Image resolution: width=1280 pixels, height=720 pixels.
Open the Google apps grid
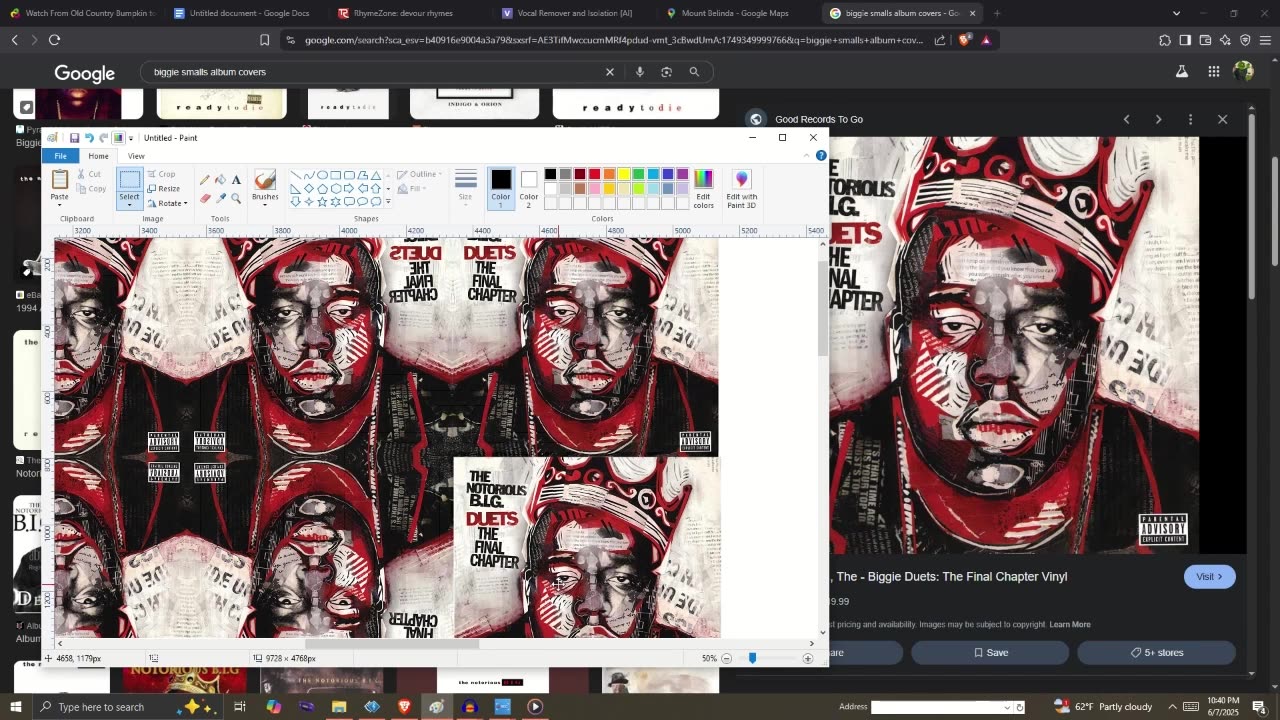1213,72
